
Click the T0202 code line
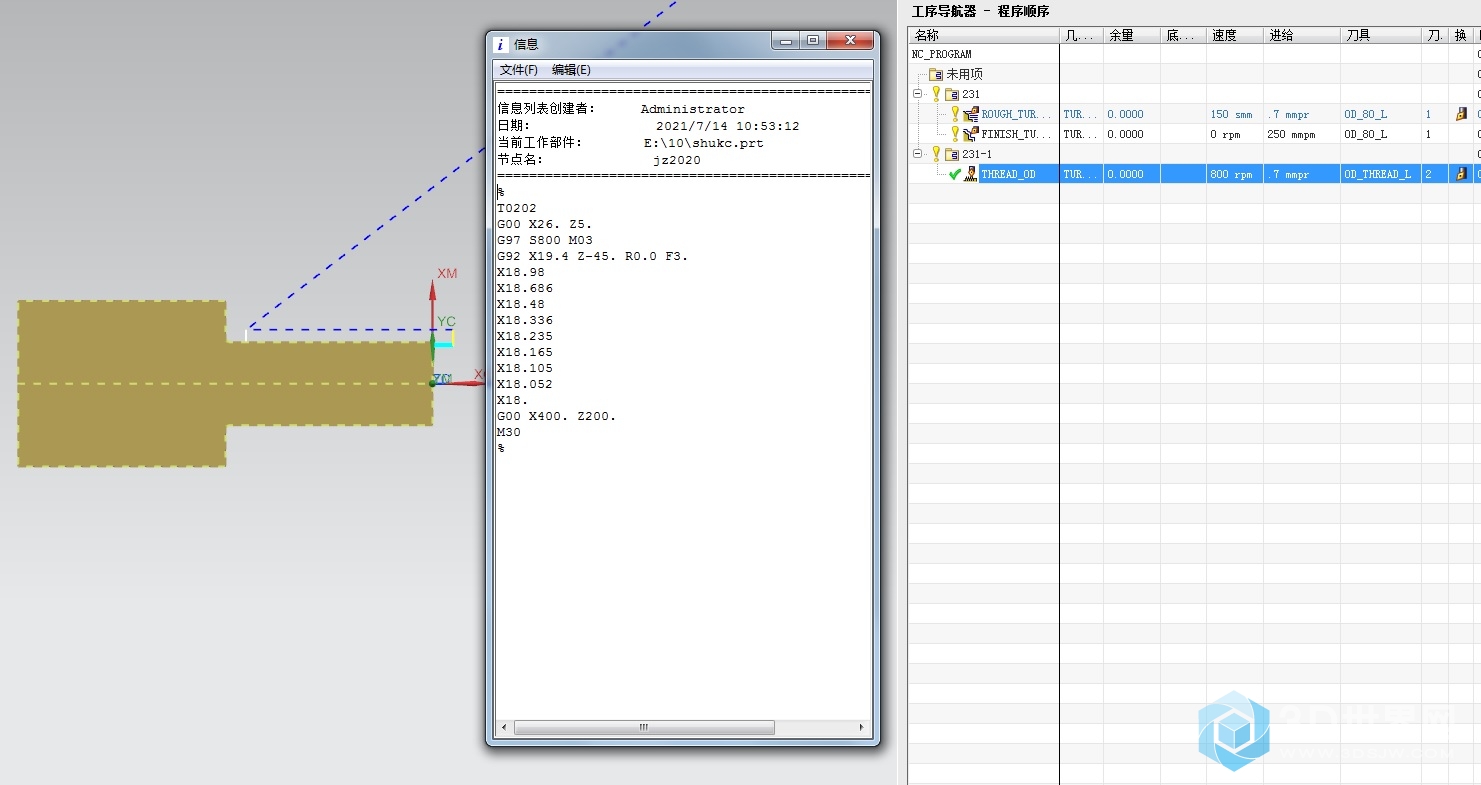pos(517,208)
